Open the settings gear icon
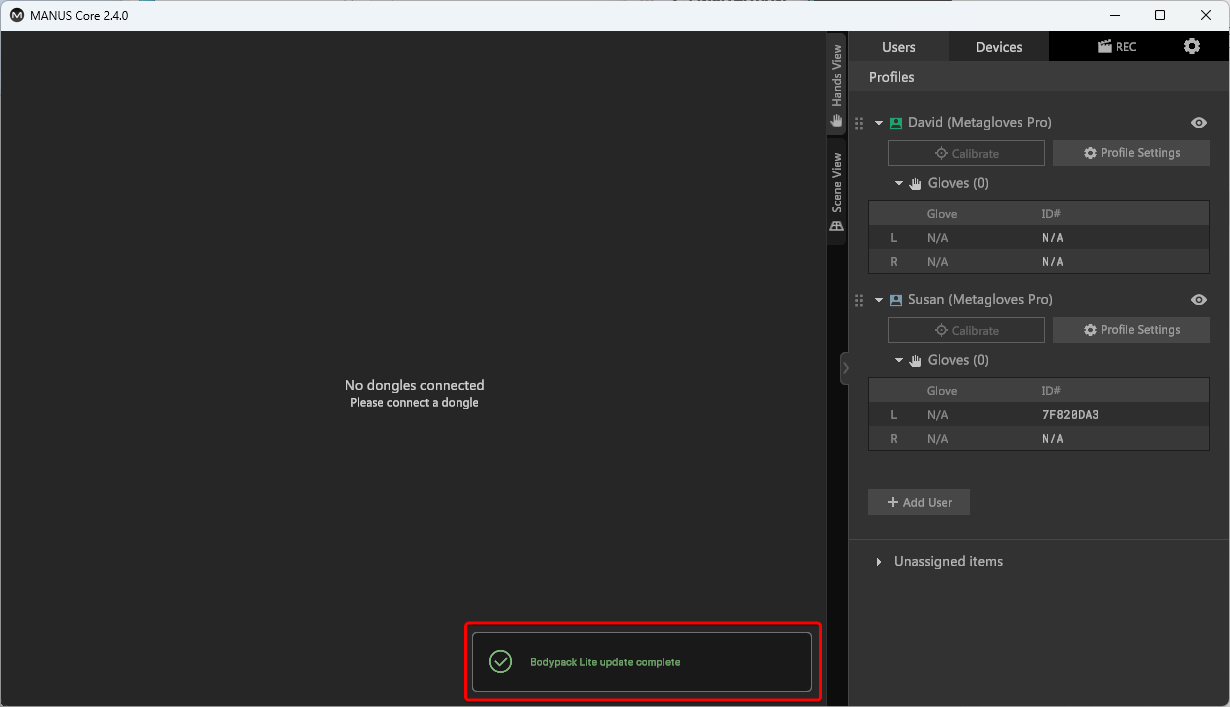The width and height of the screenshot is (1230, 707). (x=1191, y=46)
